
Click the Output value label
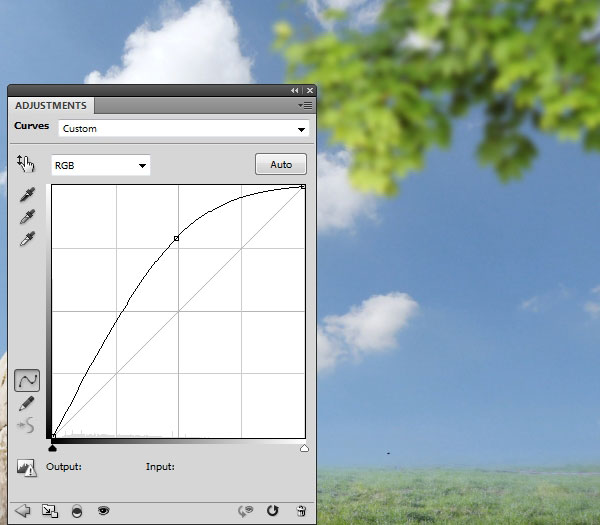64,467
